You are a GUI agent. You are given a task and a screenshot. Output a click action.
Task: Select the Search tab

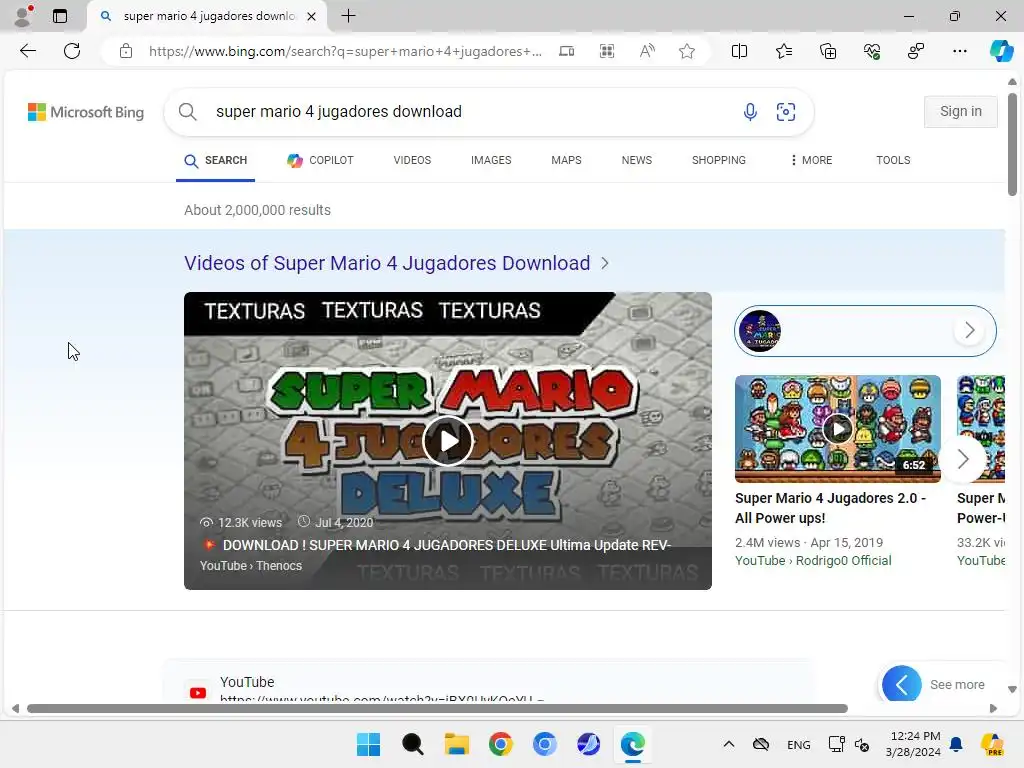(216, 161)
